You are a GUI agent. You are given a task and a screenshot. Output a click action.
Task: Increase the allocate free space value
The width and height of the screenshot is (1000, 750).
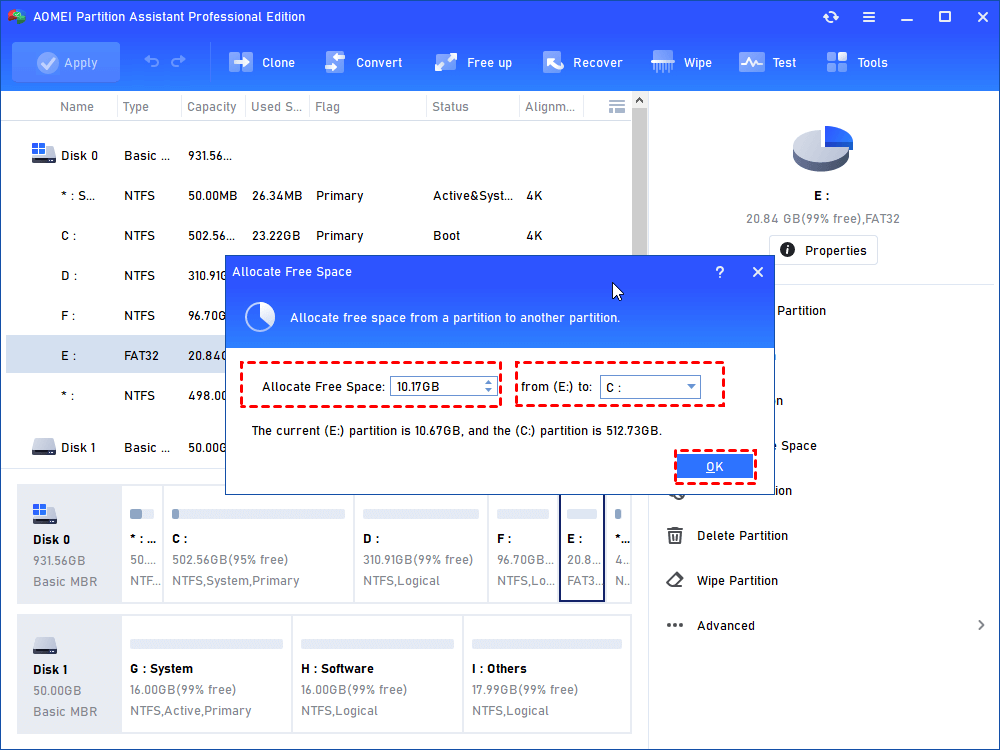489,382
